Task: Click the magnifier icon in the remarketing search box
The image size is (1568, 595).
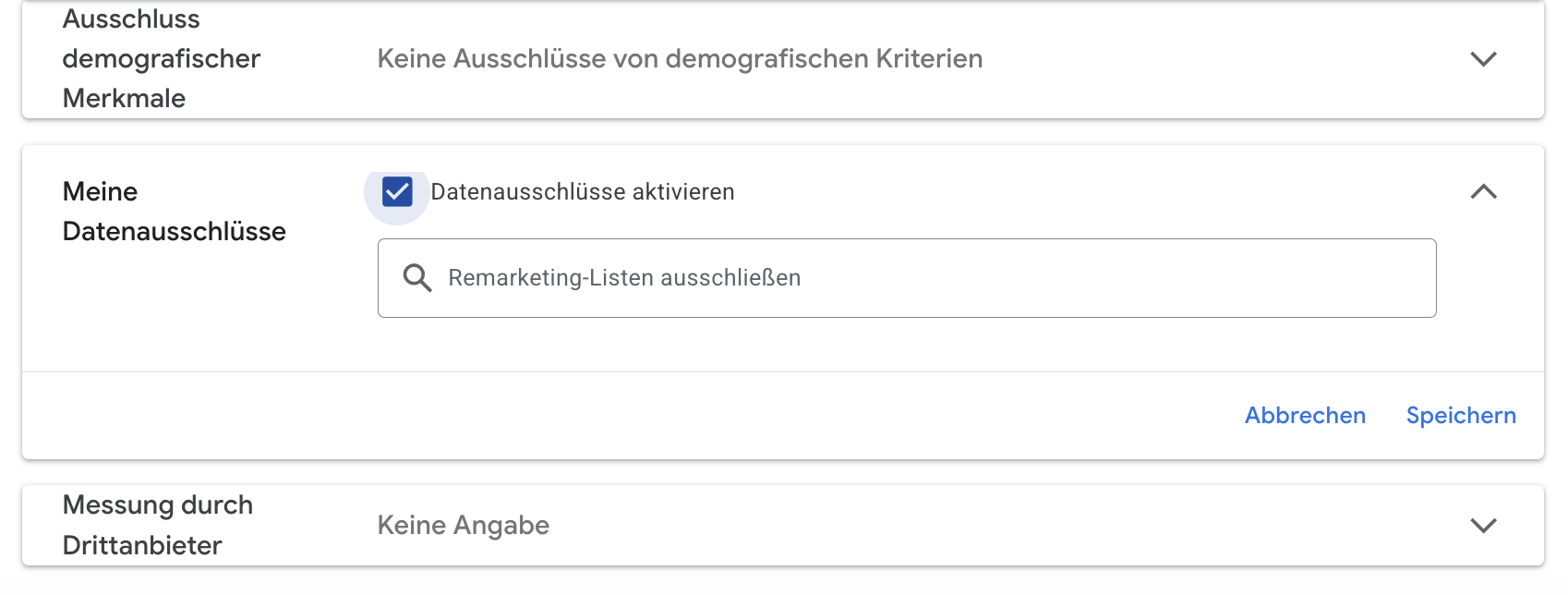Action: 417,278
